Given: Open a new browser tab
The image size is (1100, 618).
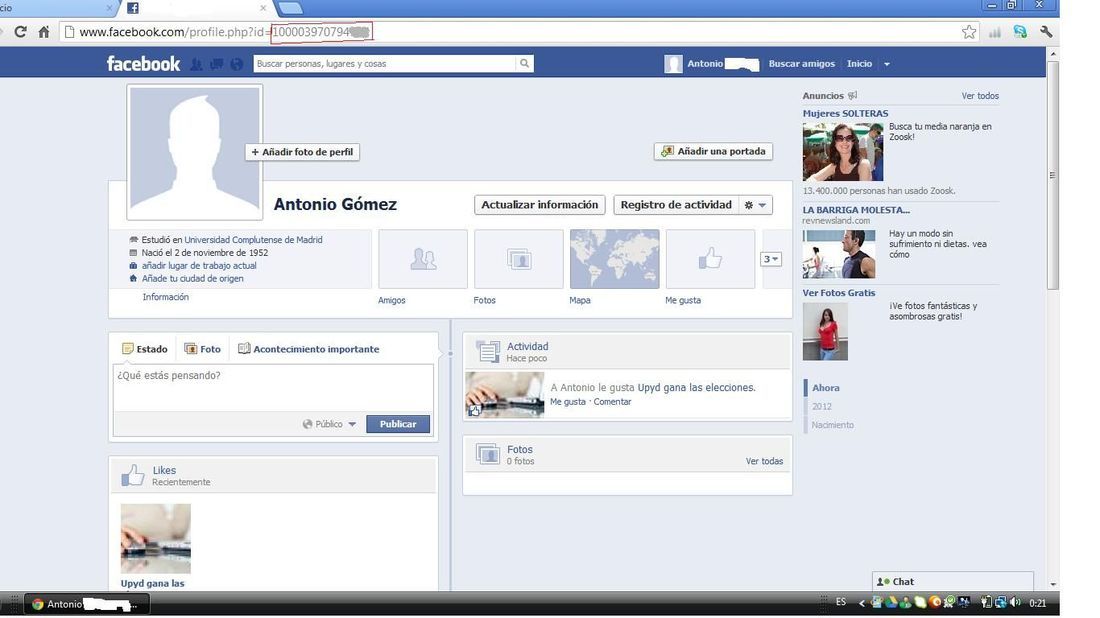Looking at the screenshot, I should click(290, 8).
